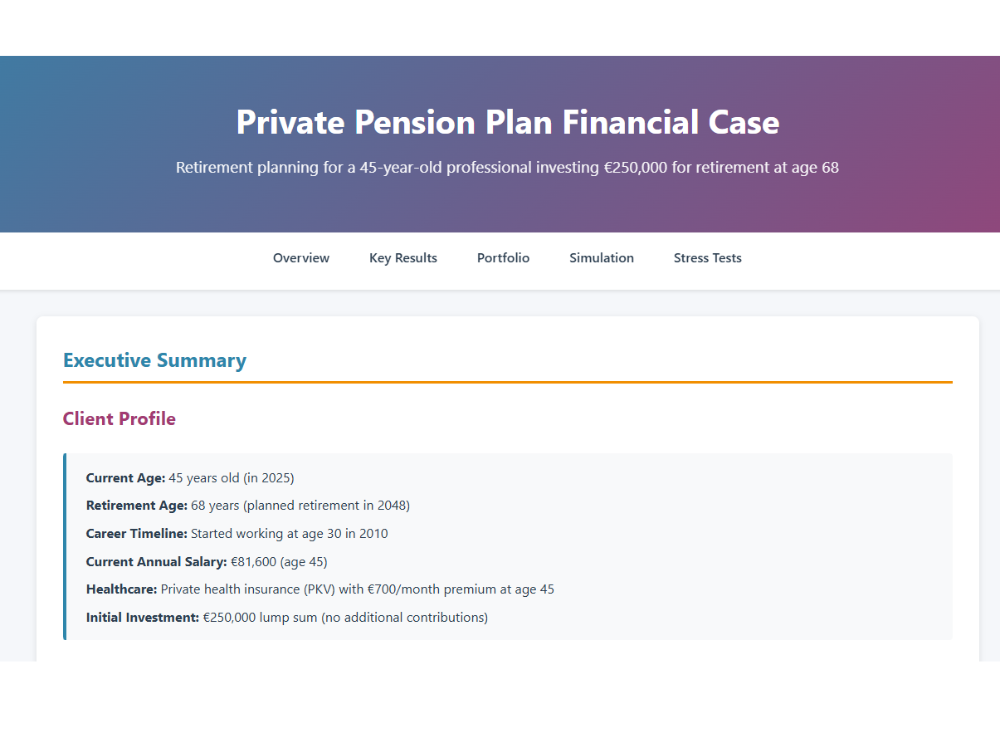Click the page title Private Pension Plan Financial Case

click(507, 122)
